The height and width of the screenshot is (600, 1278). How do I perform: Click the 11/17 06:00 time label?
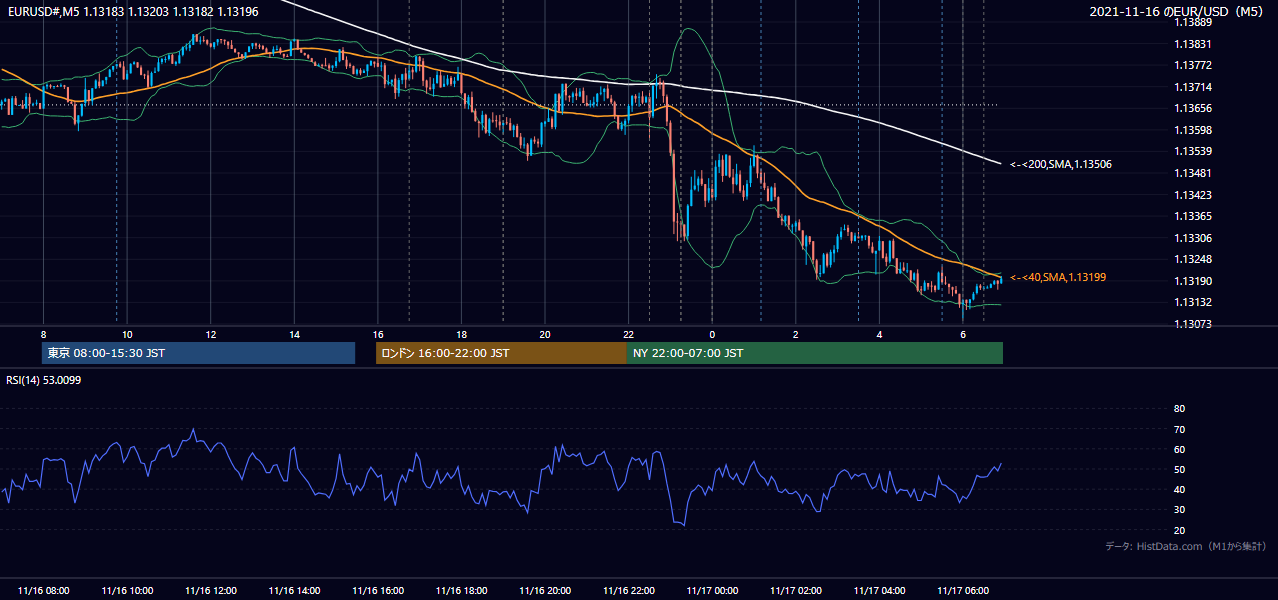click(963, 591)
